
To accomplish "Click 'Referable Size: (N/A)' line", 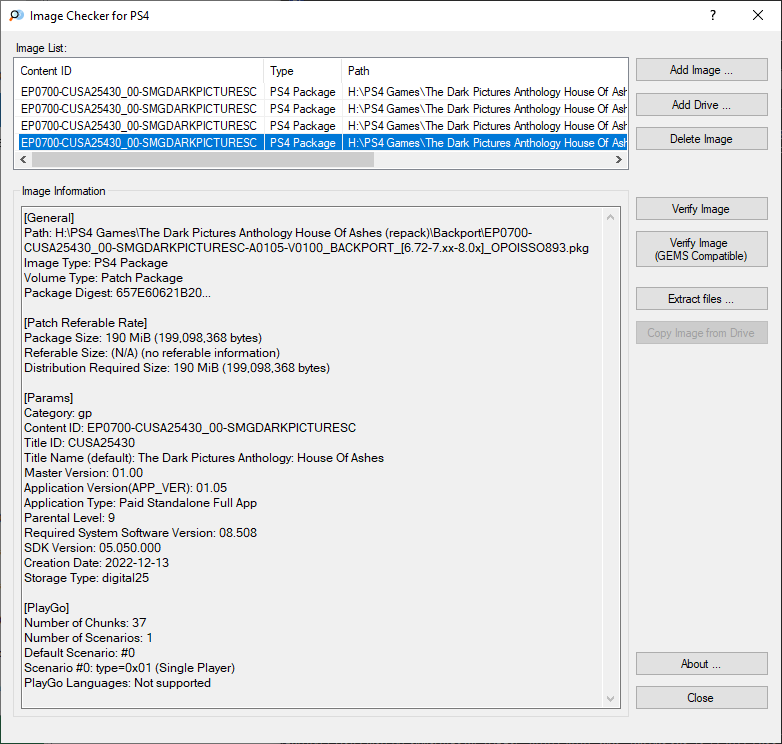I will click(x=152, y=353).
